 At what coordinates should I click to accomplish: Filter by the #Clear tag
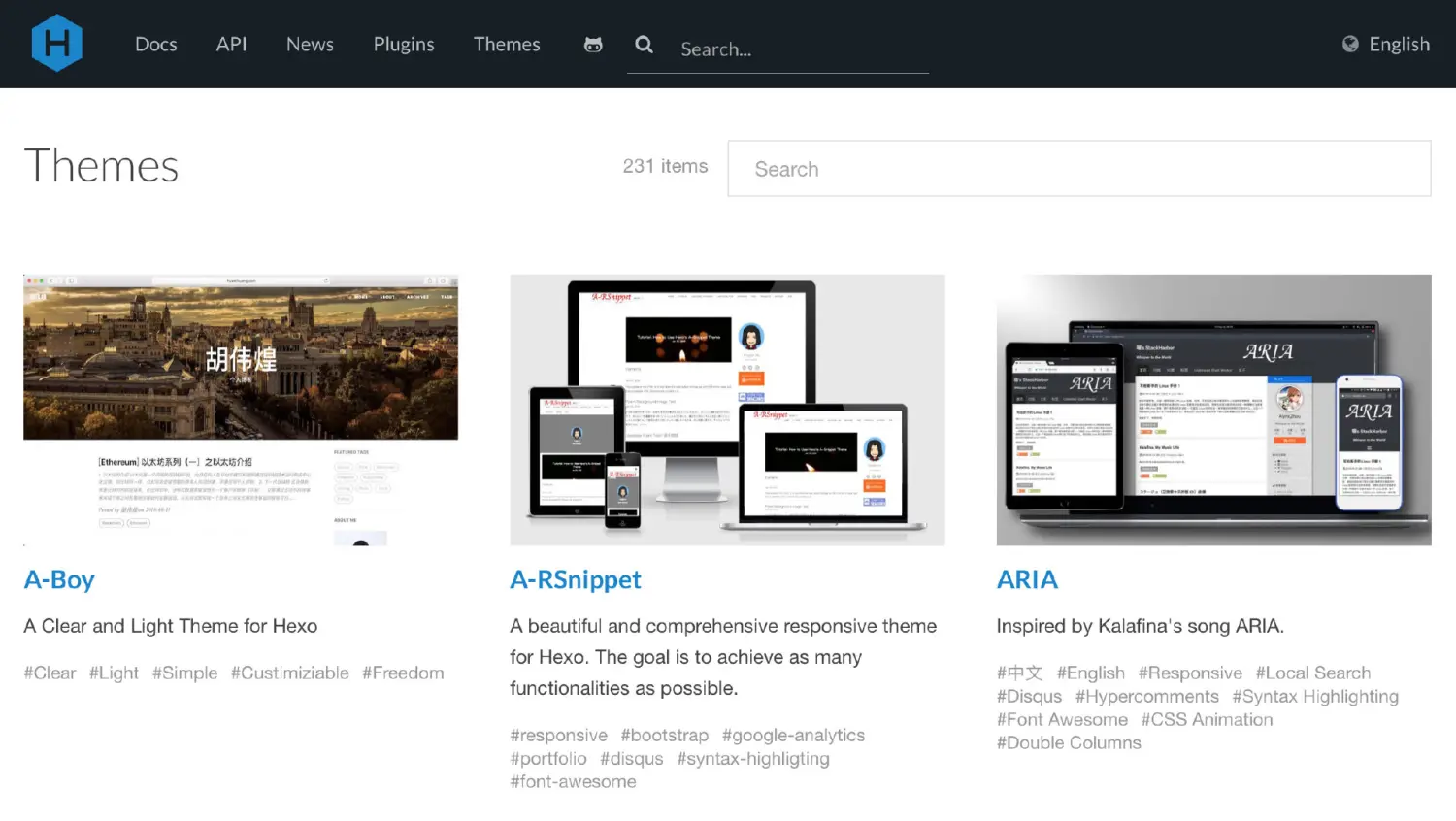[50, 673]
